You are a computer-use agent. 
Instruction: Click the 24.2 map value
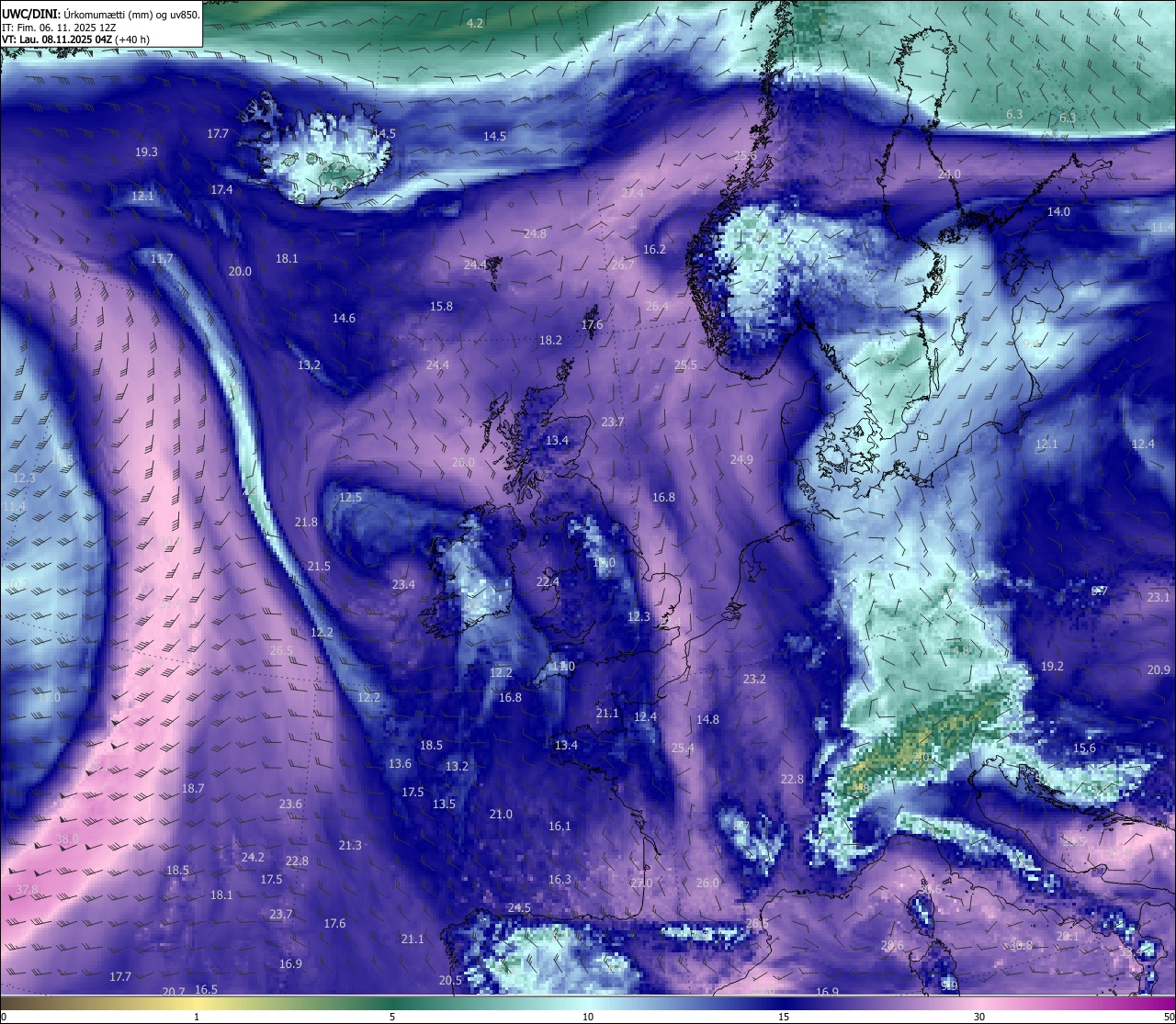pyautogui.click(x=253, y=857)
